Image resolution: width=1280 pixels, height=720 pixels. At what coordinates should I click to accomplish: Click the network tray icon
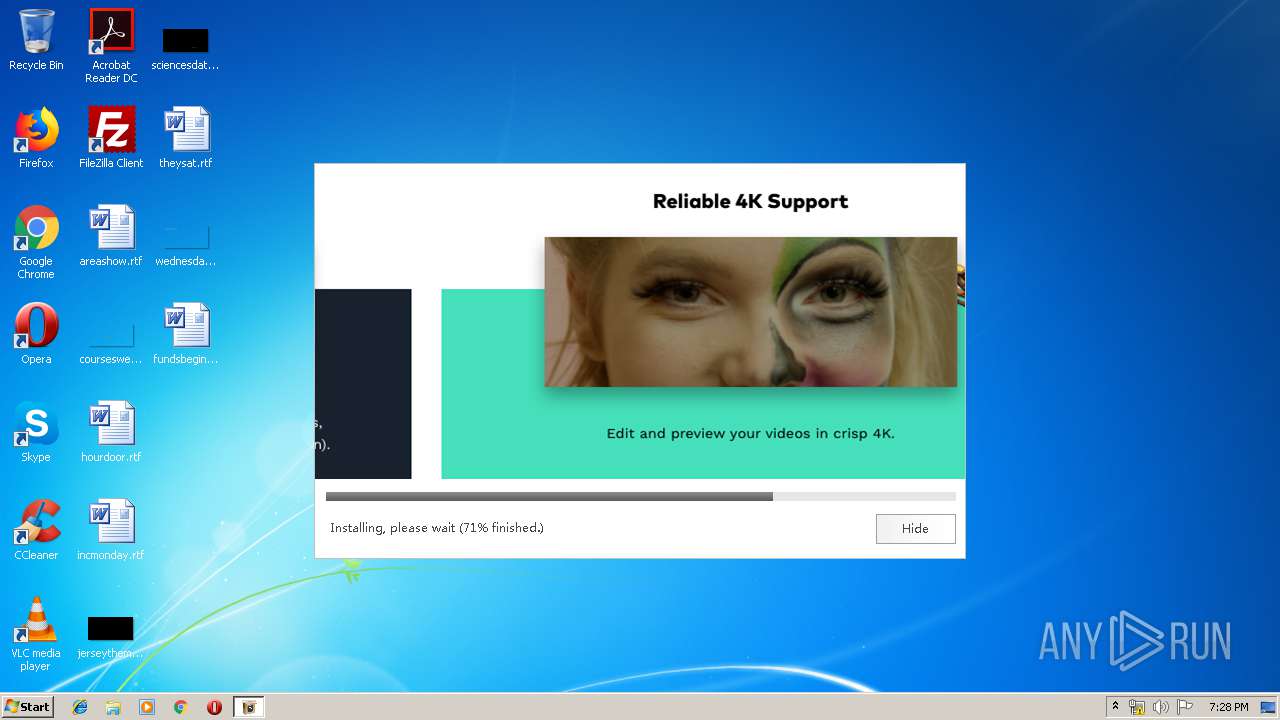click(1137, 707)
